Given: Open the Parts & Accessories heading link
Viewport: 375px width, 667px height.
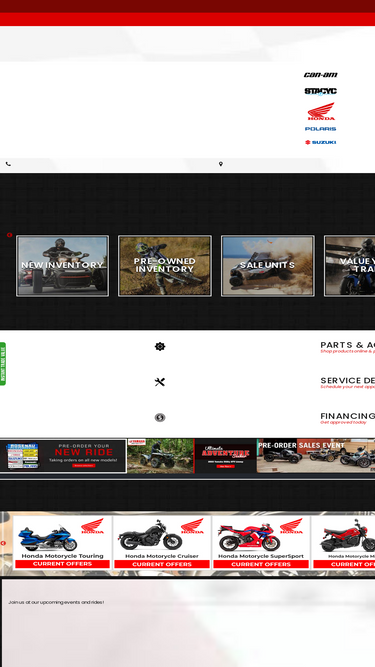Looking at the screenshot, I should pos(347,345).
